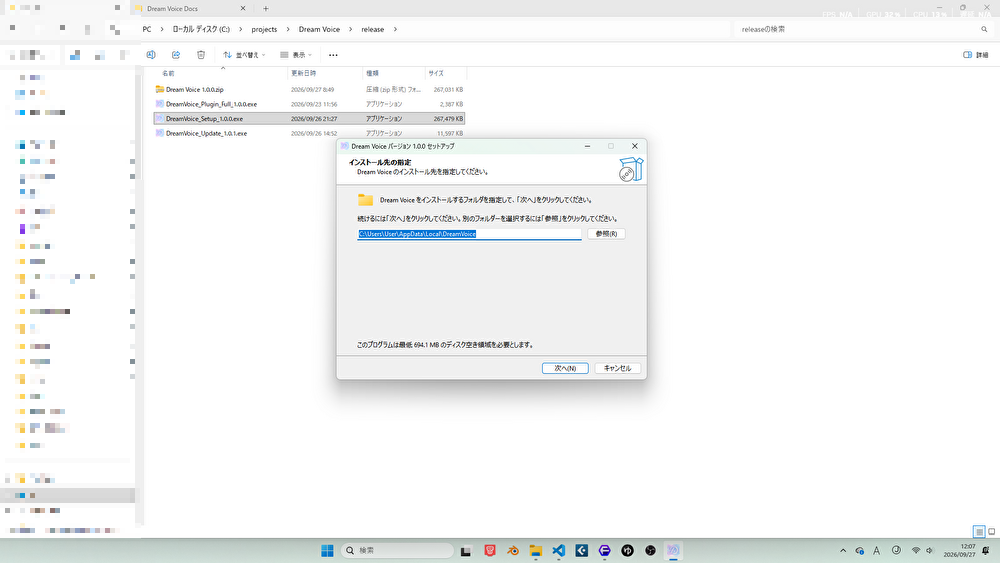Expand the chevron after projects in breadcrumb
1000x563 pixels.
pos(288,29)
